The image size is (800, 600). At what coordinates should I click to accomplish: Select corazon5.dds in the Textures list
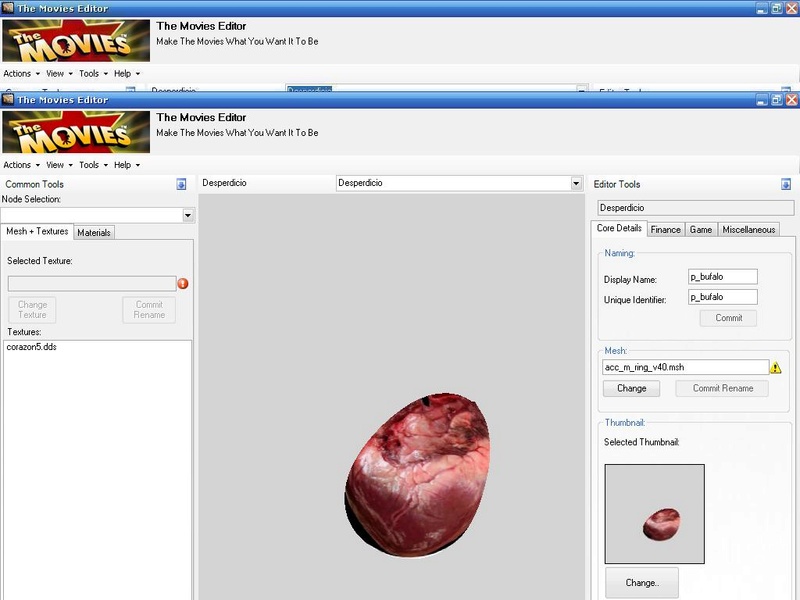(32, 347)
